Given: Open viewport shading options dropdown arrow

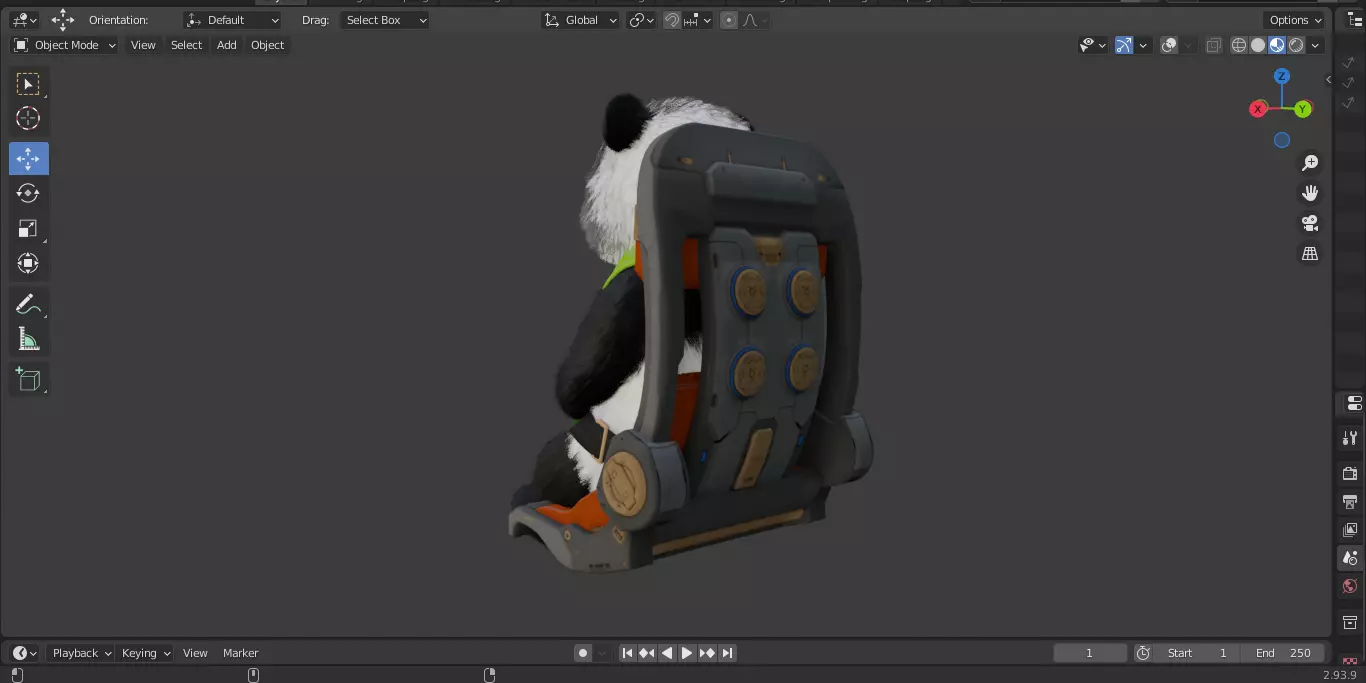Looking at the screenshot, I should tap(1316, 45).
